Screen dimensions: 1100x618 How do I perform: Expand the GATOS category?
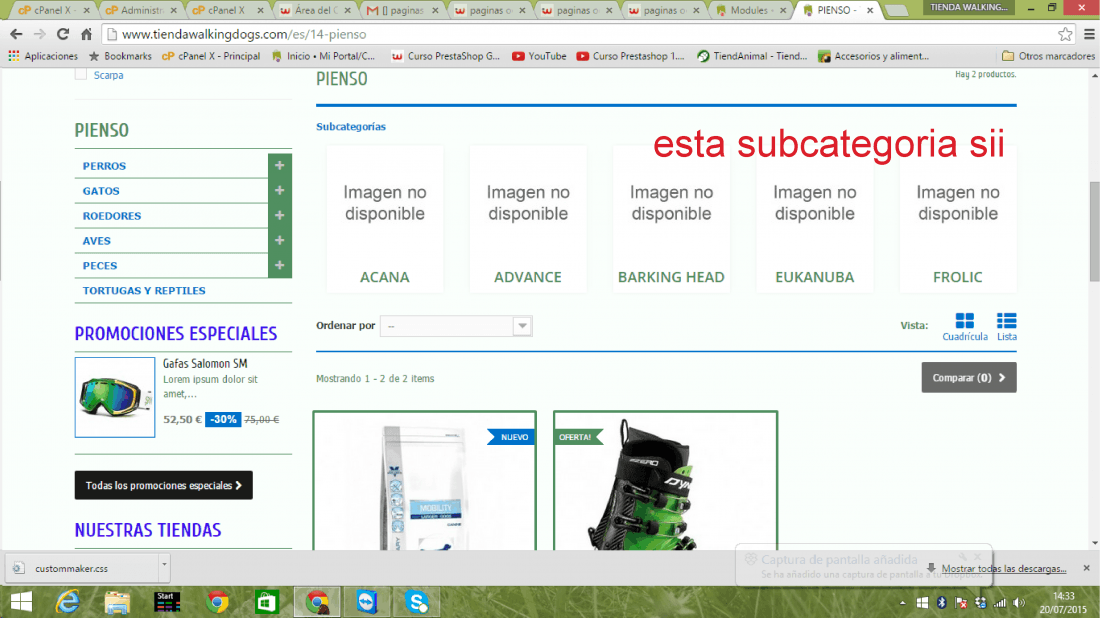tap(279, 191)
